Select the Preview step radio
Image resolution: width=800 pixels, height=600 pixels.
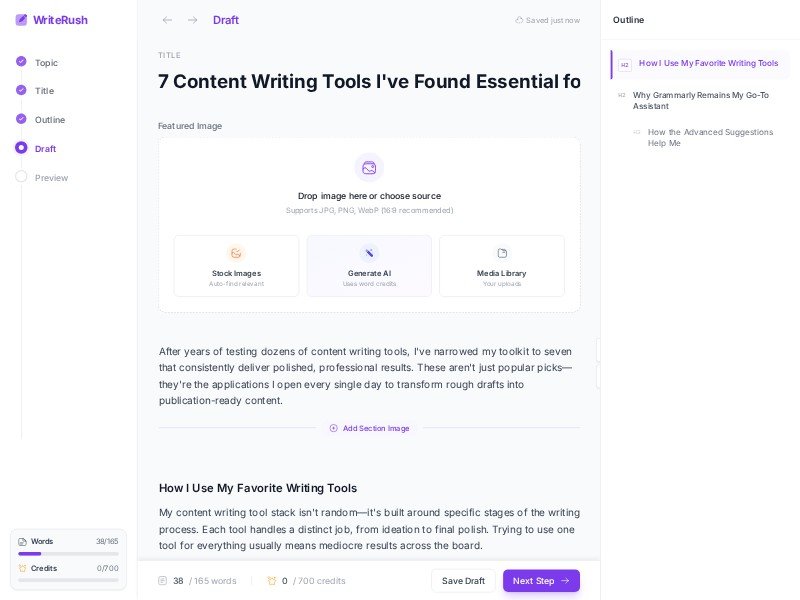(21, 178)
